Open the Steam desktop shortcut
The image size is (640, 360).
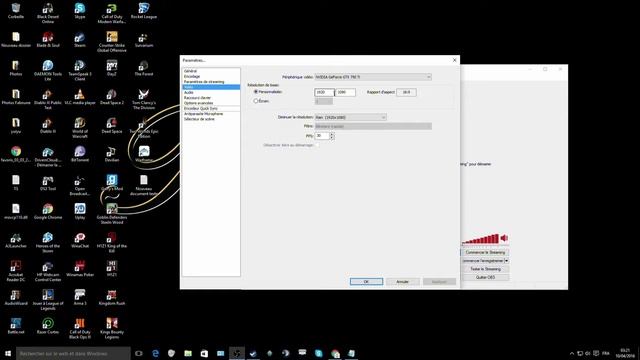pos(80,40)
